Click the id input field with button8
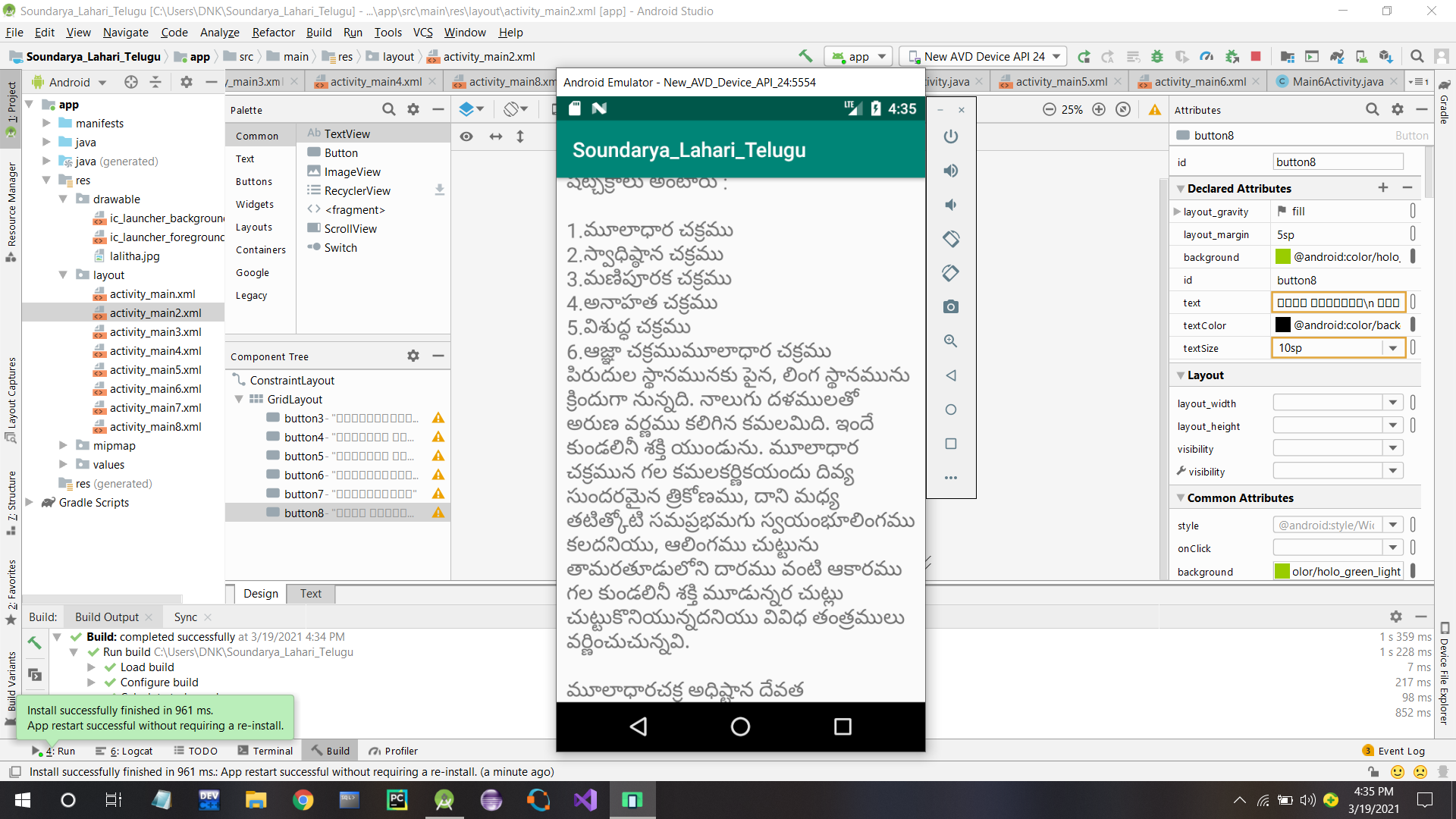The height and width of the screenshot is (819, 1456). pyautogui.click(x=1338, y=162)
